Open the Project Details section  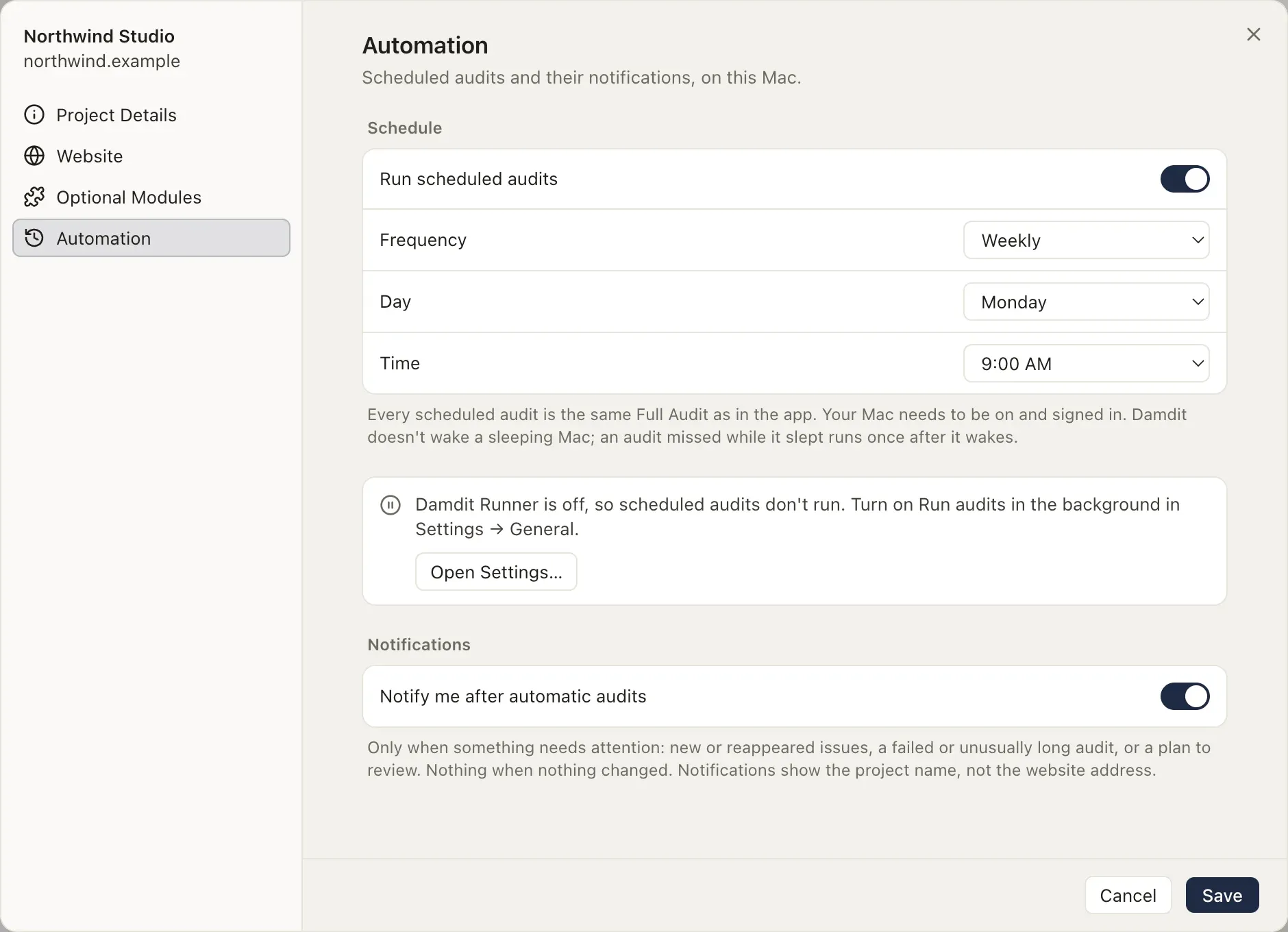(151, 114)
